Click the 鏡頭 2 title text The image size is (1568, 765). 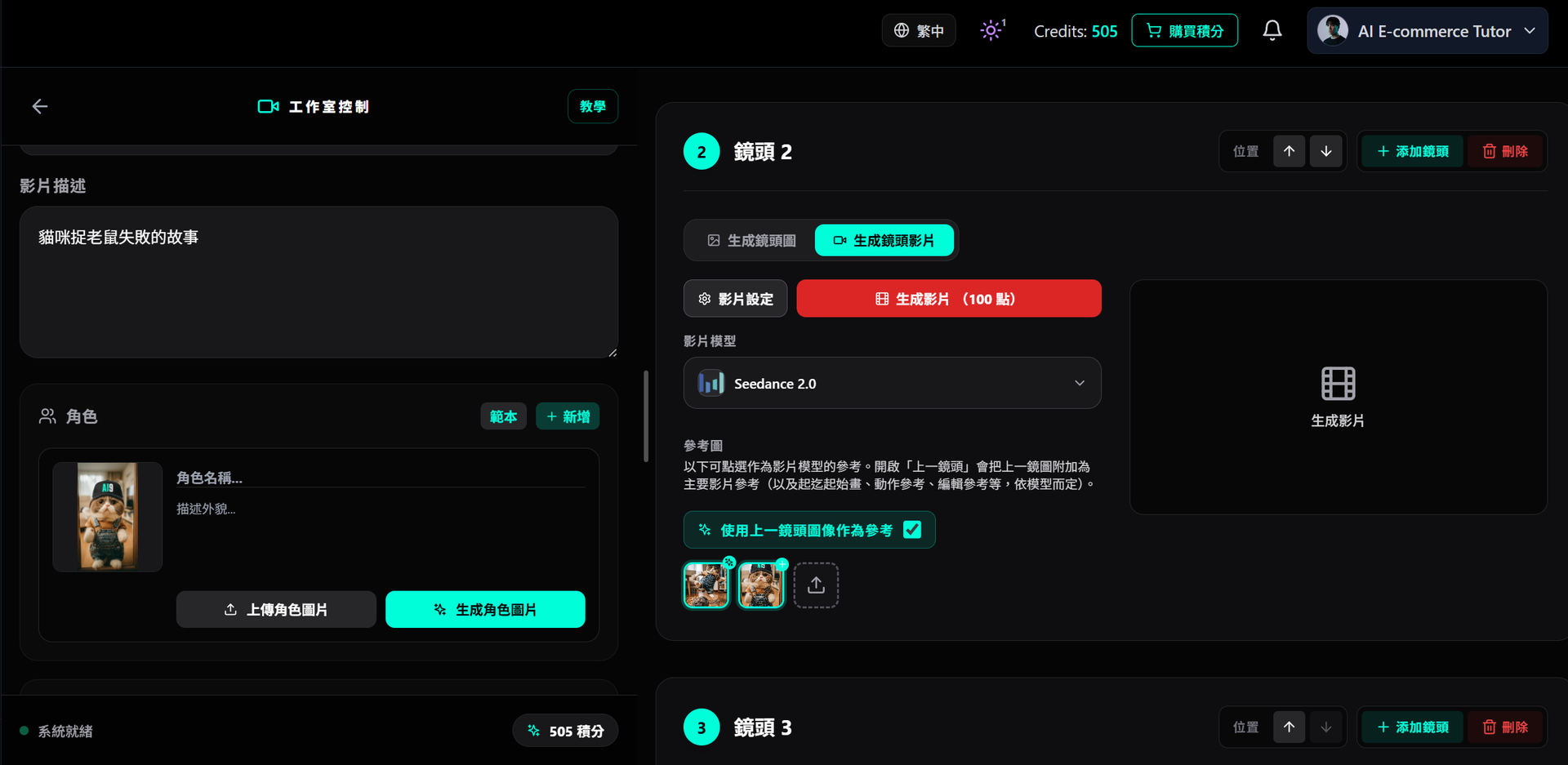click(763, 152)
